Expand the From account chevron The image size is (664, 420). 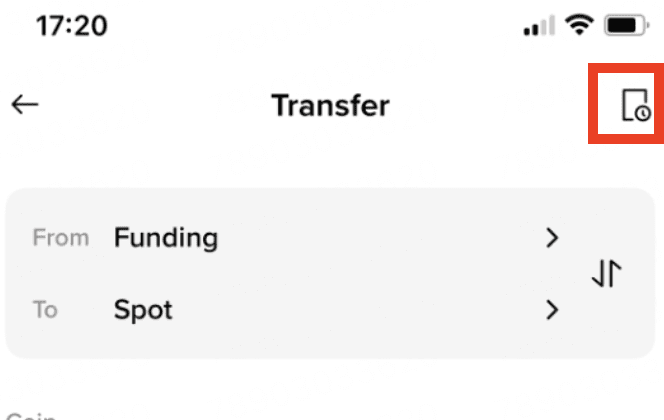(x=551, y=238)
